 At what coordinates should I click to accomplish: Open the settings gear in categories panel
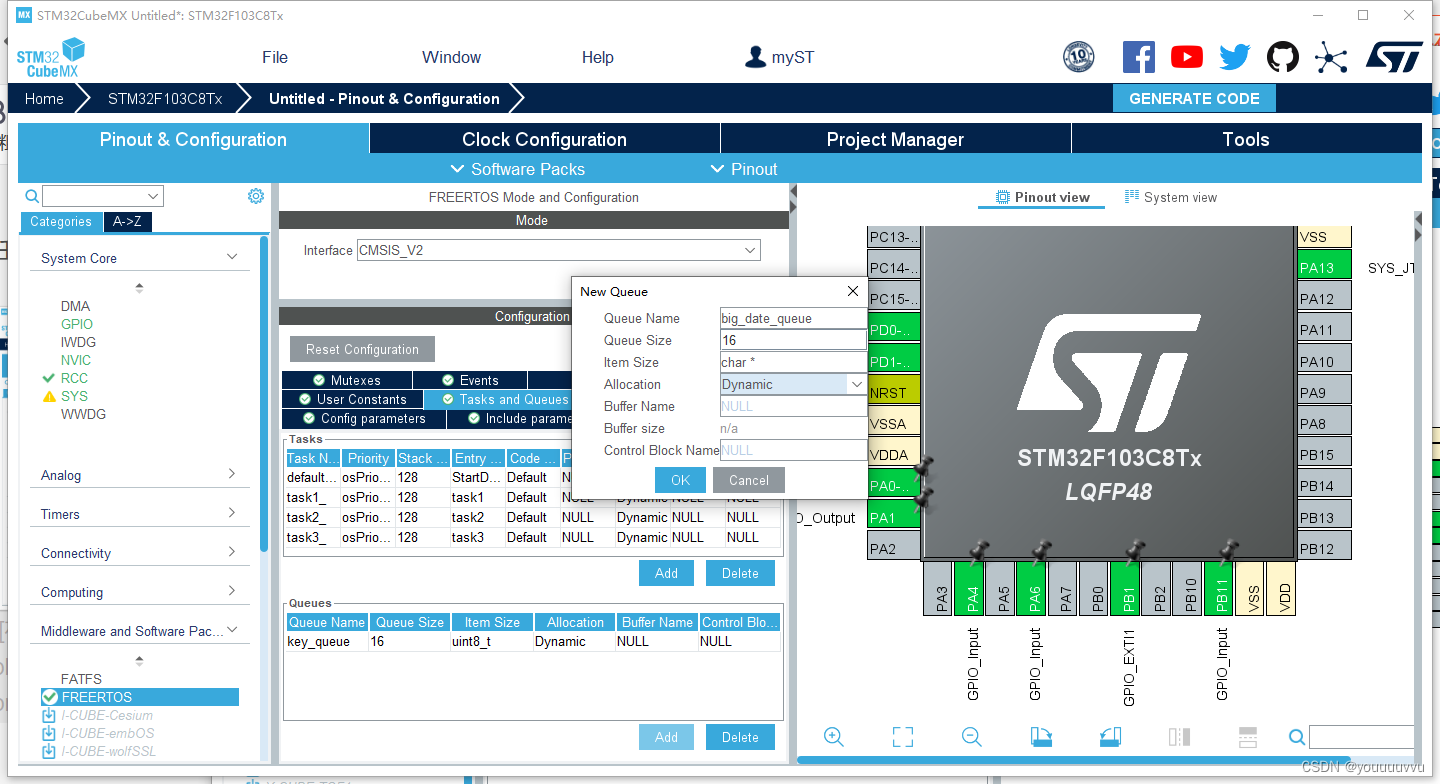(256, 196)
